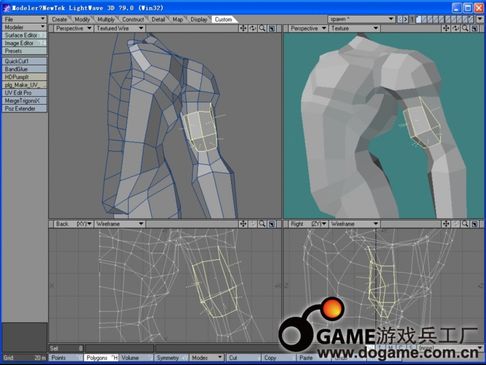Click the zoom magnifier in the Texture viewport

tap(465, 28)
